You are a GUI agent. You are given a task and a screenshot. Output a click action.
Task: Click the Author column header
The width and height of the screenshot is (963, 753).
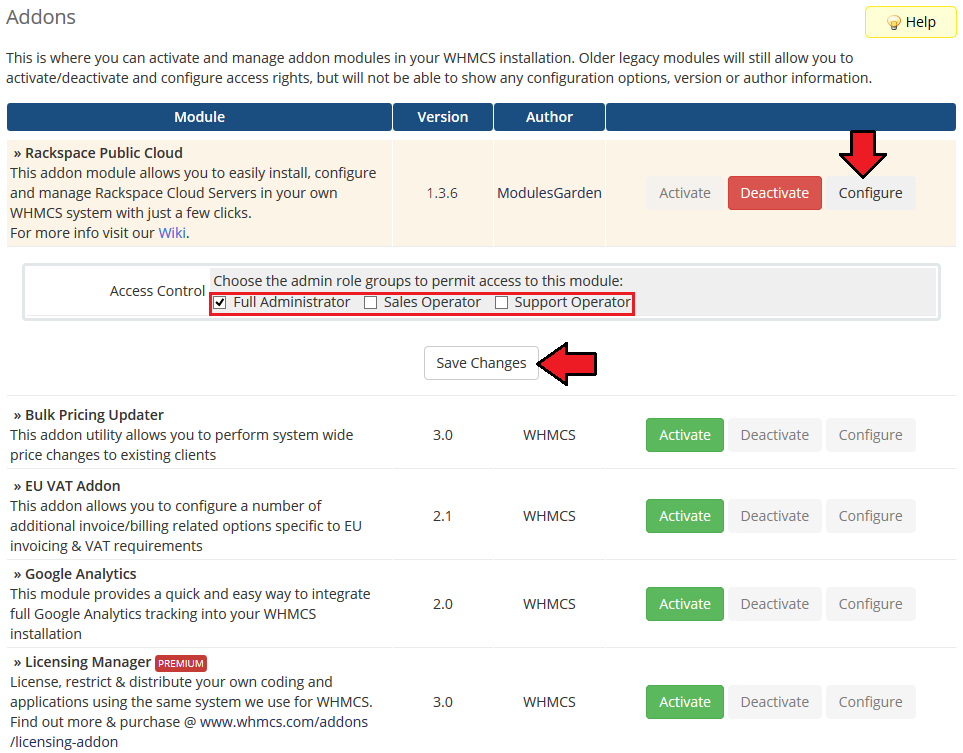pyautogui.click(x=549, y=117)
